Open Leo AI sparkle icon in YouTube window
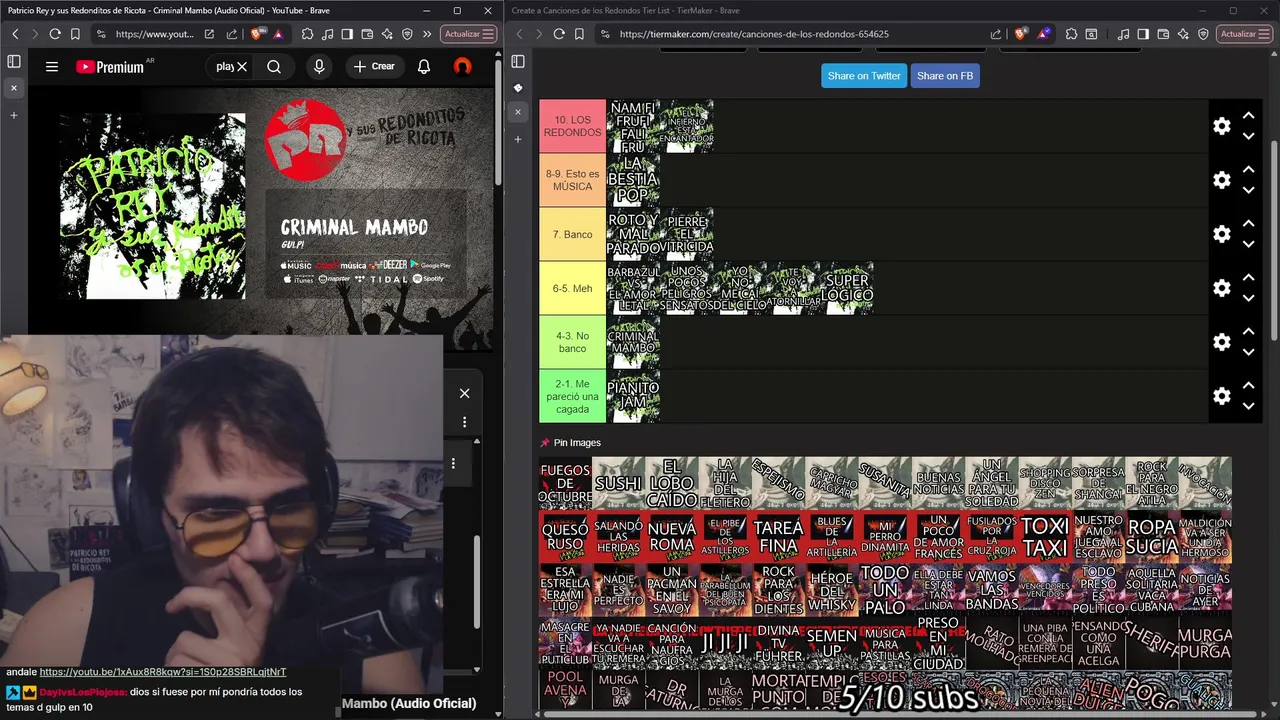 point(387,34)
